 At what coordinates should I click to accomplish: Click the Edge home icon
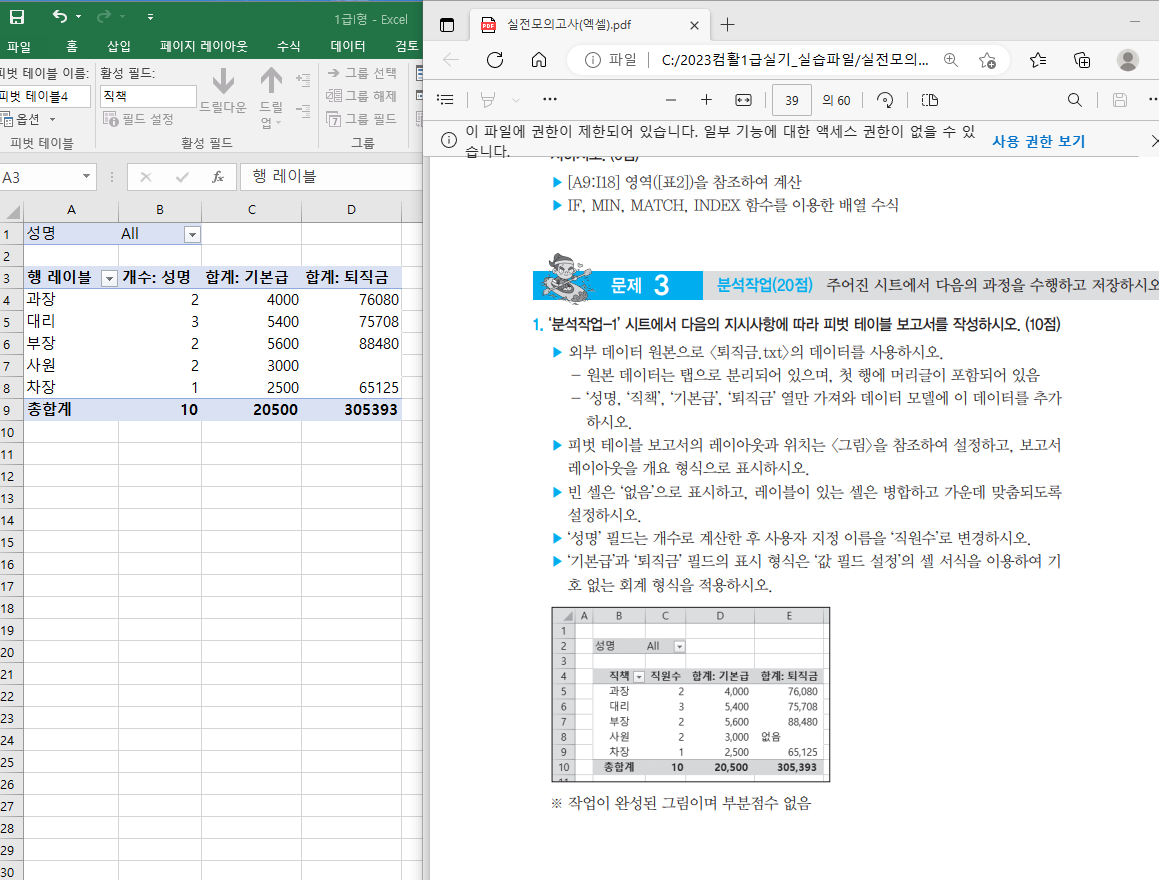(x=538, y=60)
